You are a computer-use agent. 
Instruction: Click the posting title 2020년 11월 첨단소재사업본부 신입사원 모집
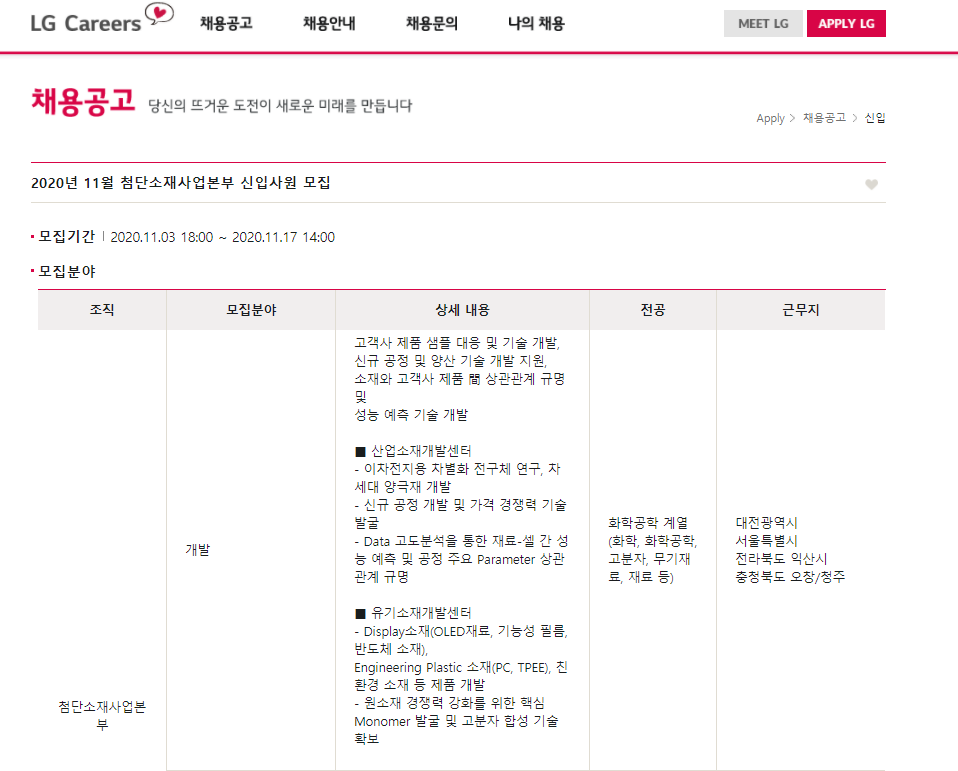point(181,183)
